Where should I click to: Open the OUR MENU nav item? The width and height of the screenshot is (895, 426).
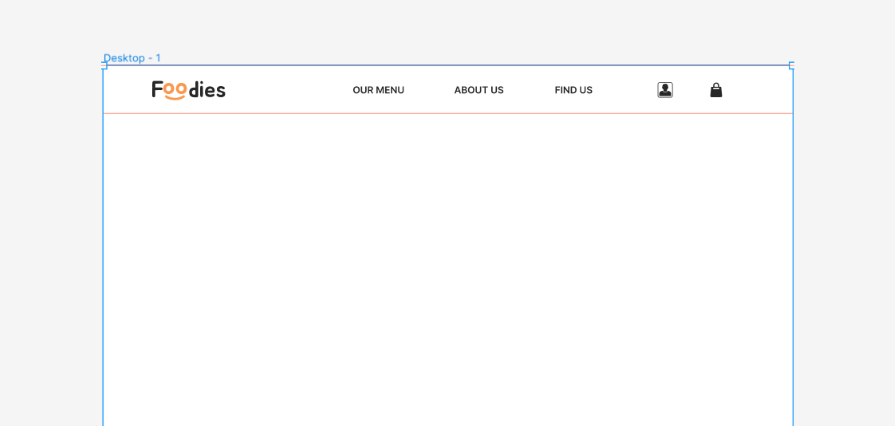[x=378, y=90]
